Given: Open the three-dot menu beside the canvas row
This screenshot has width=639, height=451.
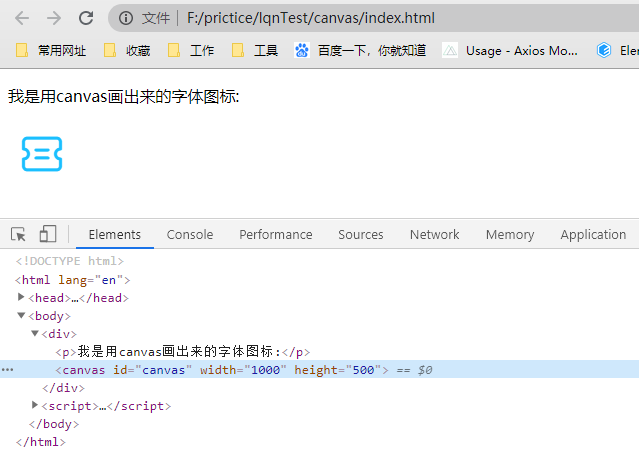Looking at the screenshot, I should point(8,370).
